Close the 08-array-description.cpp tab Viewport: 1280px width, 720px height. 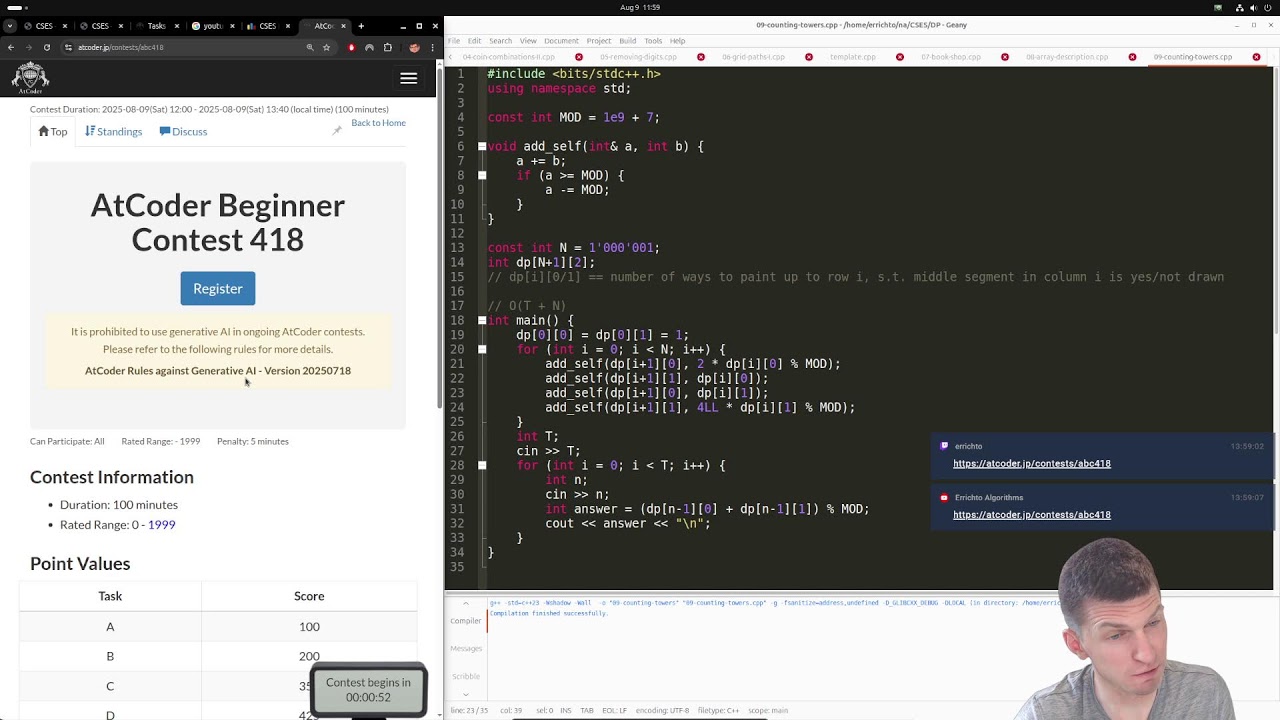tap(1132, 57)
